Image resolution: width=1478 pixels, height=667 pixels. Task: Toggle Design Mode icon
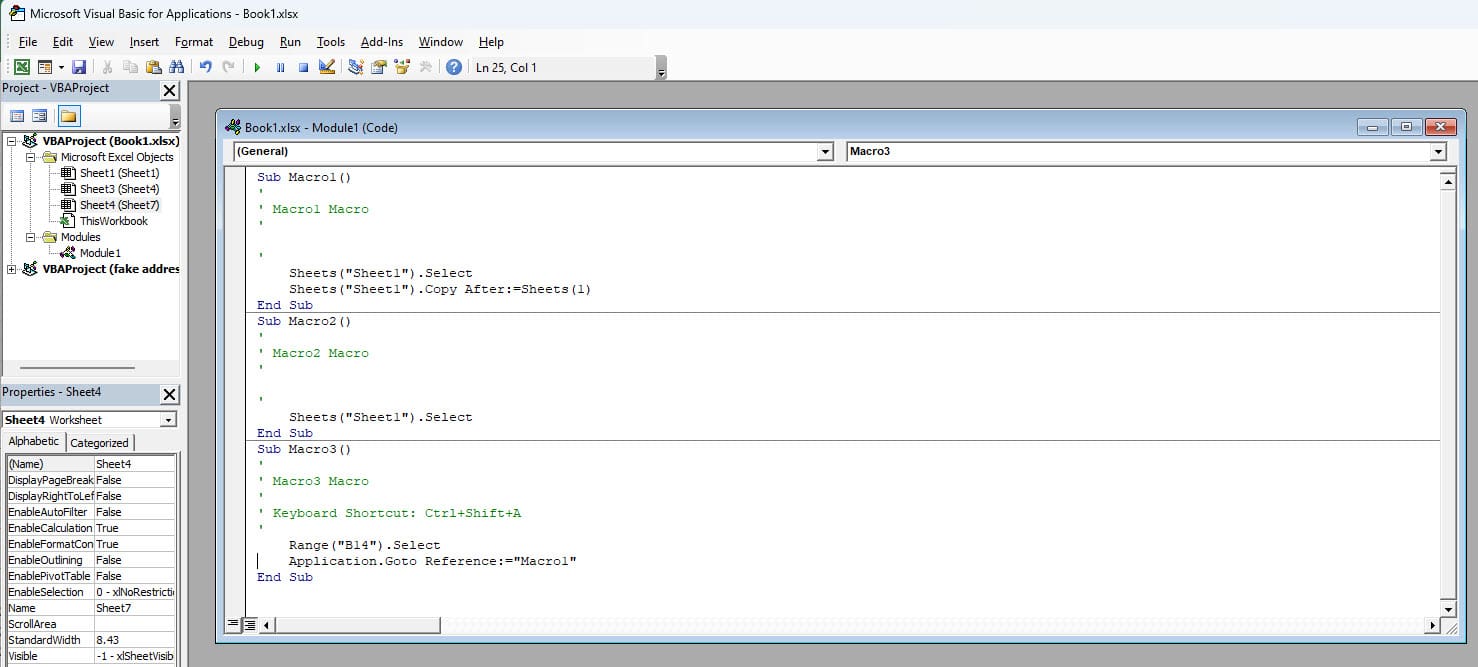[x=326, y=67]
